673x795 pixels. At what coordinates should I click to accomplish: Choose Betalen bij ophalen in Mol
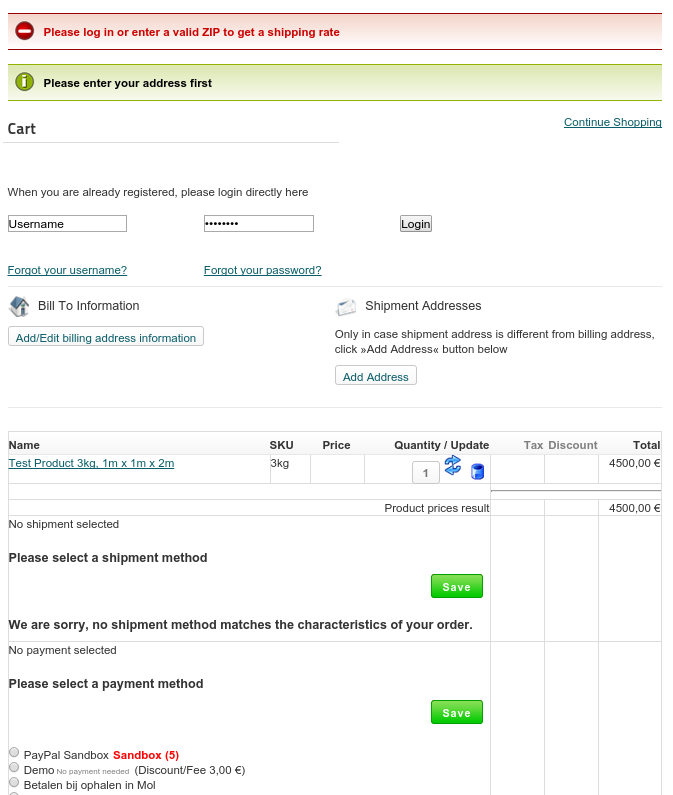(14, 782)
